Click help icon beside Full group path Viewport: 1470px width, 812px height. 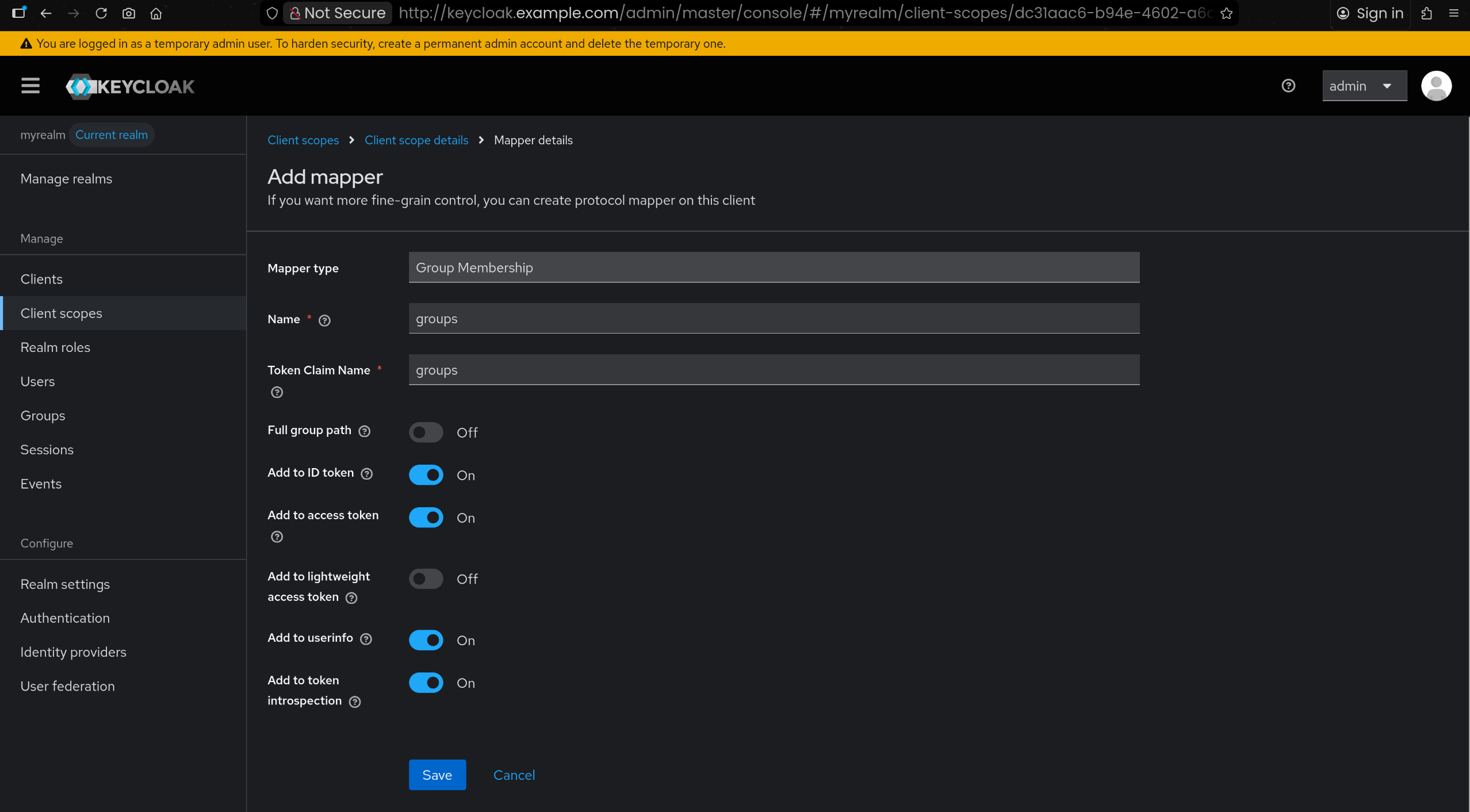(x=365, y=431)
